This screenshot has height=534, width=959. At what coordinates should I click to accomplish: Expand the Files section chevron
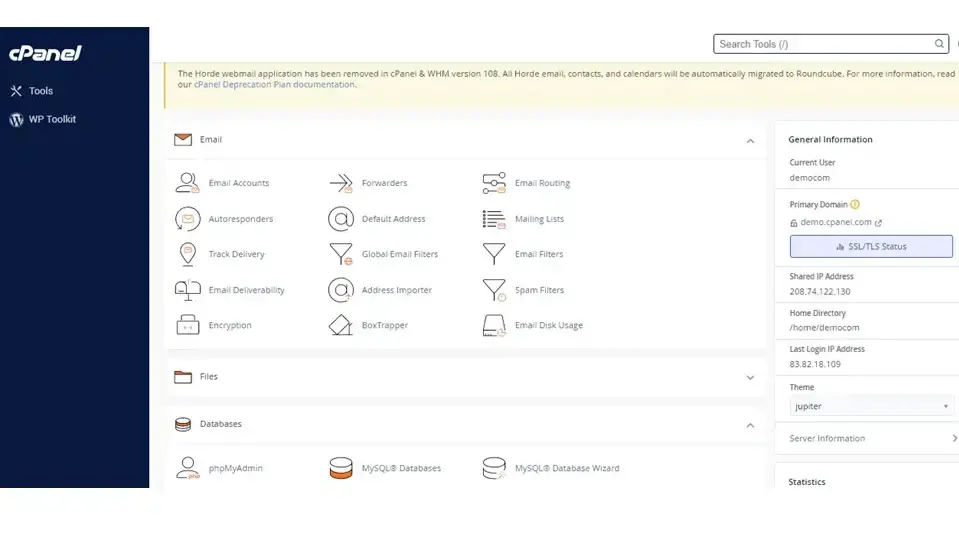tap(750, 378)
